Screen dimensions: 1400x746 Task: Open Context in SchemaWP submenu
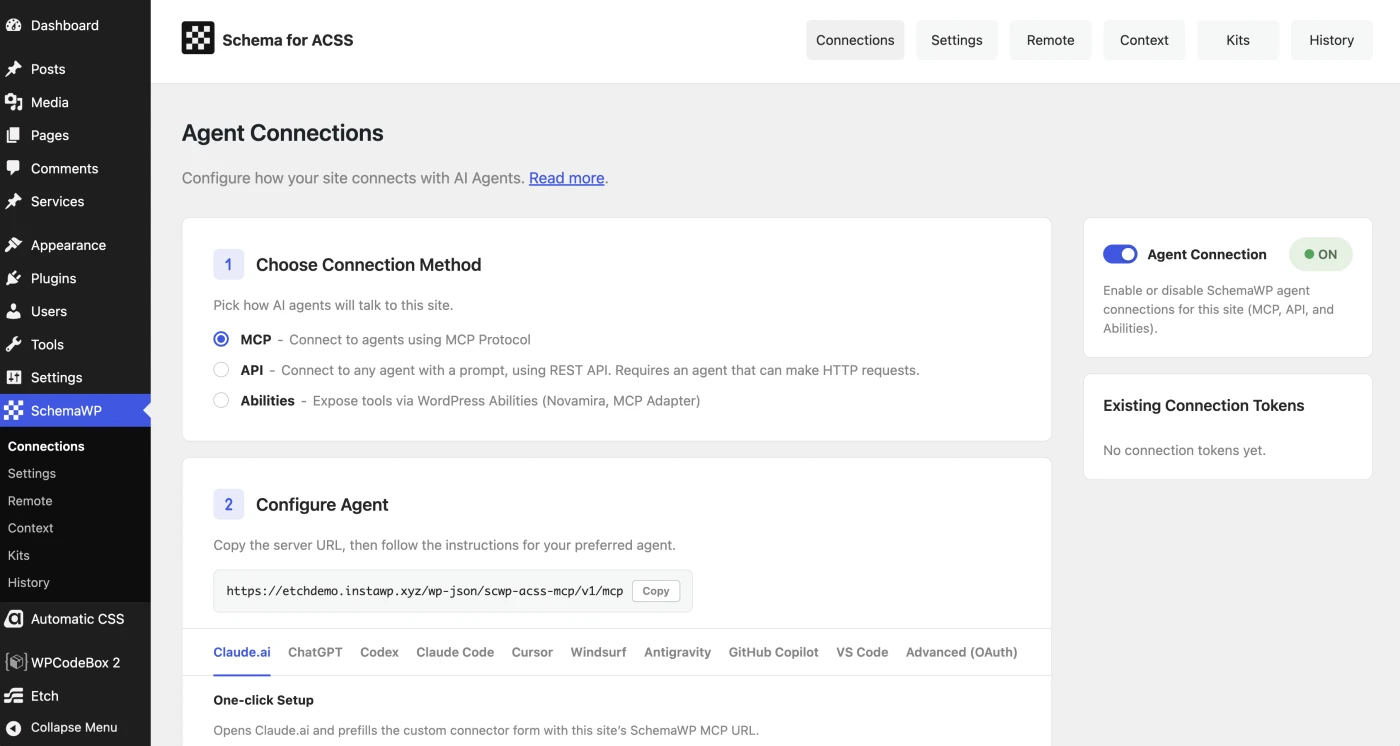click(x=31, y=527)
